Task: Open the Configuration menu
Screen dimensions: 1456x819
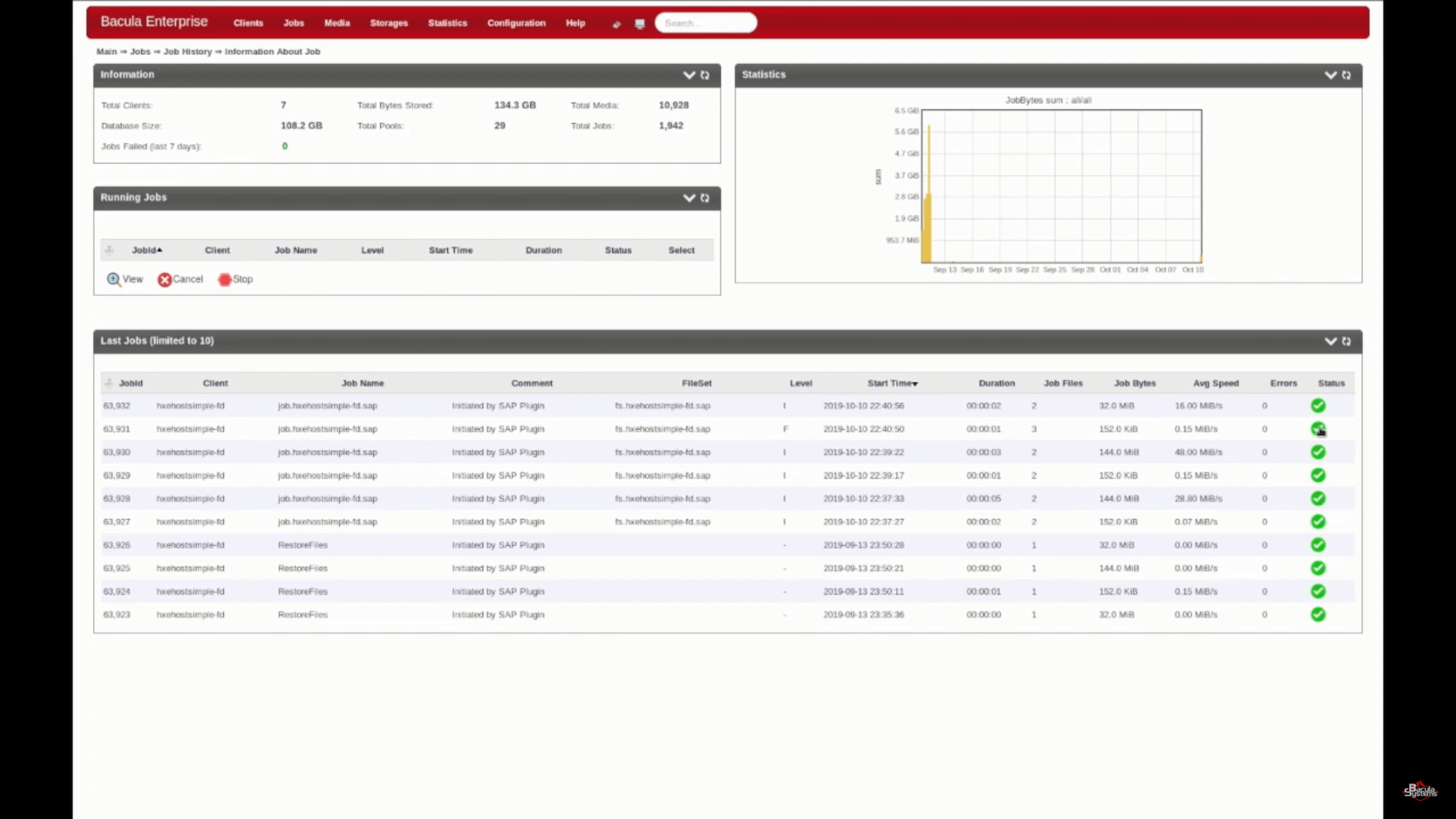Action: click(x=516, y=24)
